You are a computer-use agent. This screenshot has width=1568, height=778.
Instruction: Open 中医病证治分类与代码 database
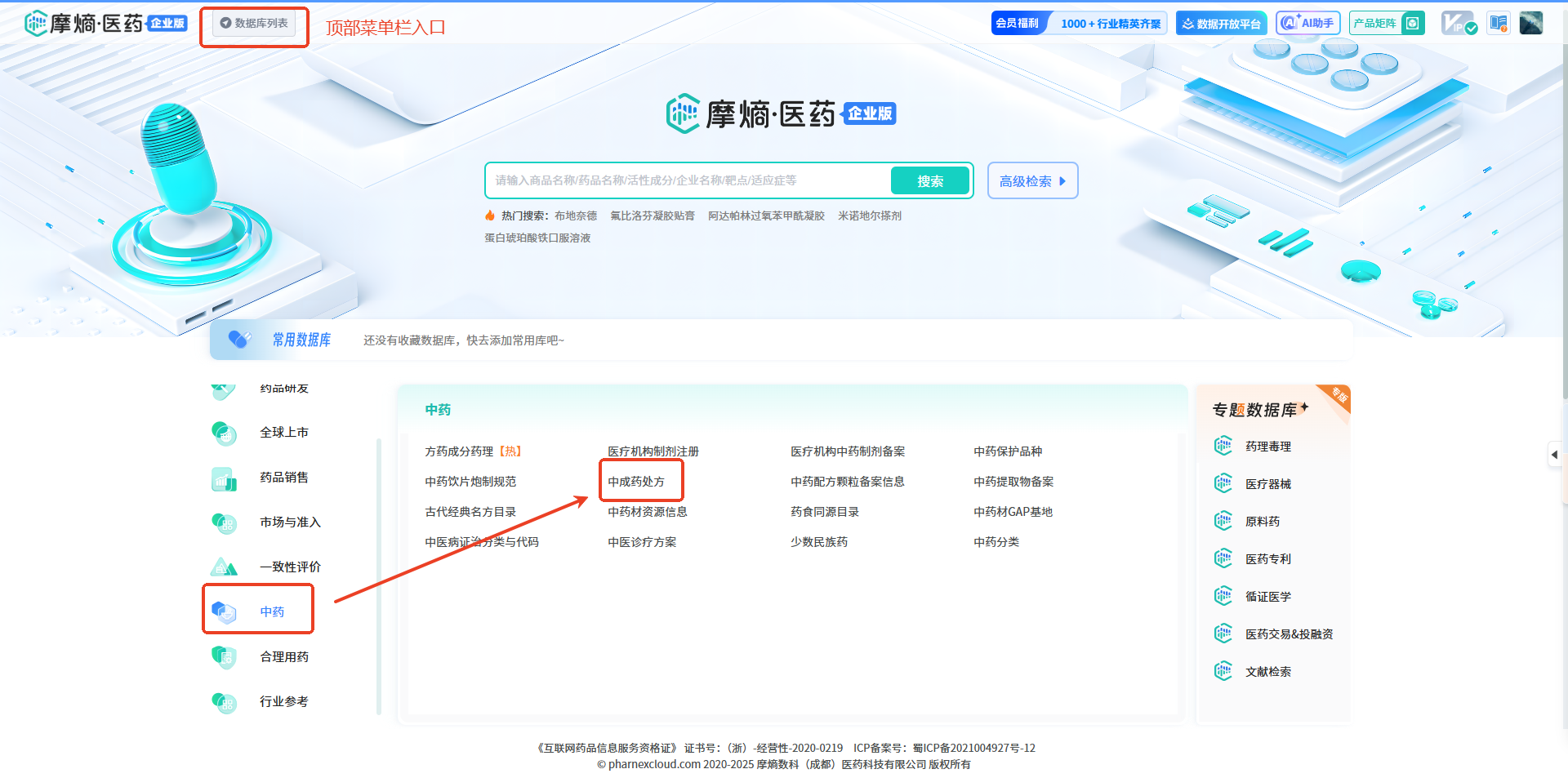(482, 541)
